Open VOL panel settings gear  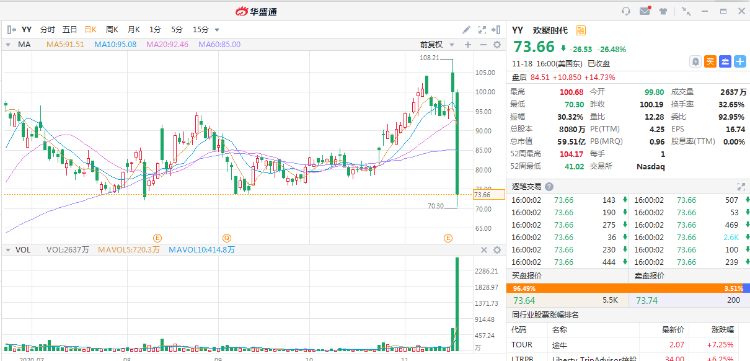coord(497,250)
